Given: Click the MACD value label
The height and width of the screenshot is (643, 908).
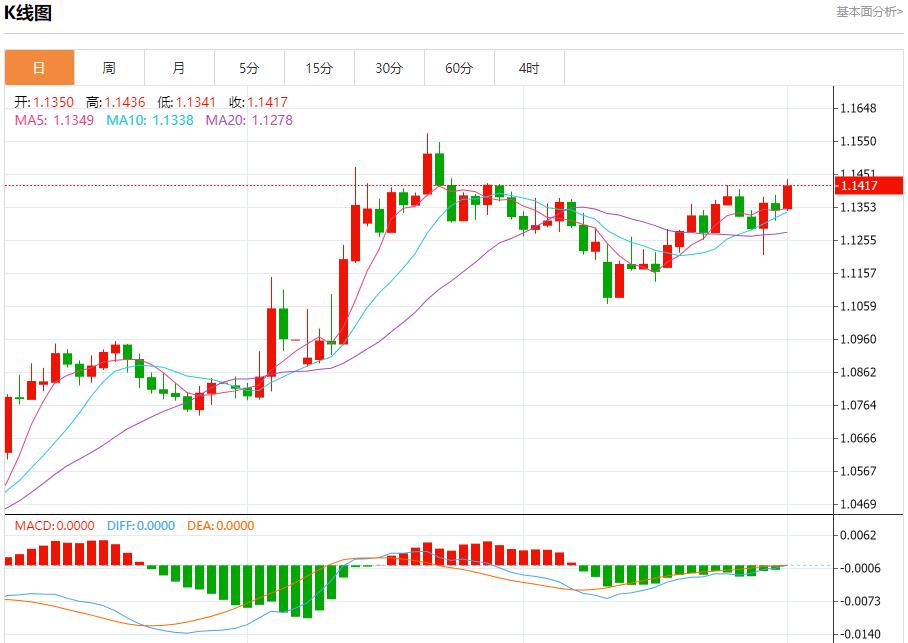Looking at the screenshot, I should tap(54, 526).
